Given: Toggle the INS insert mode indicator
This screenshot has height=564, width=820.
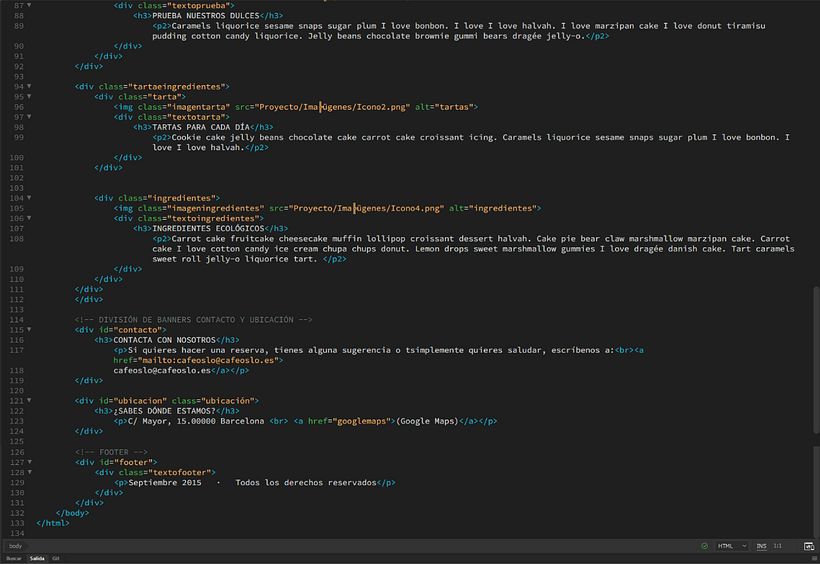Looking at the screenshot, I should tap(761, 546).
